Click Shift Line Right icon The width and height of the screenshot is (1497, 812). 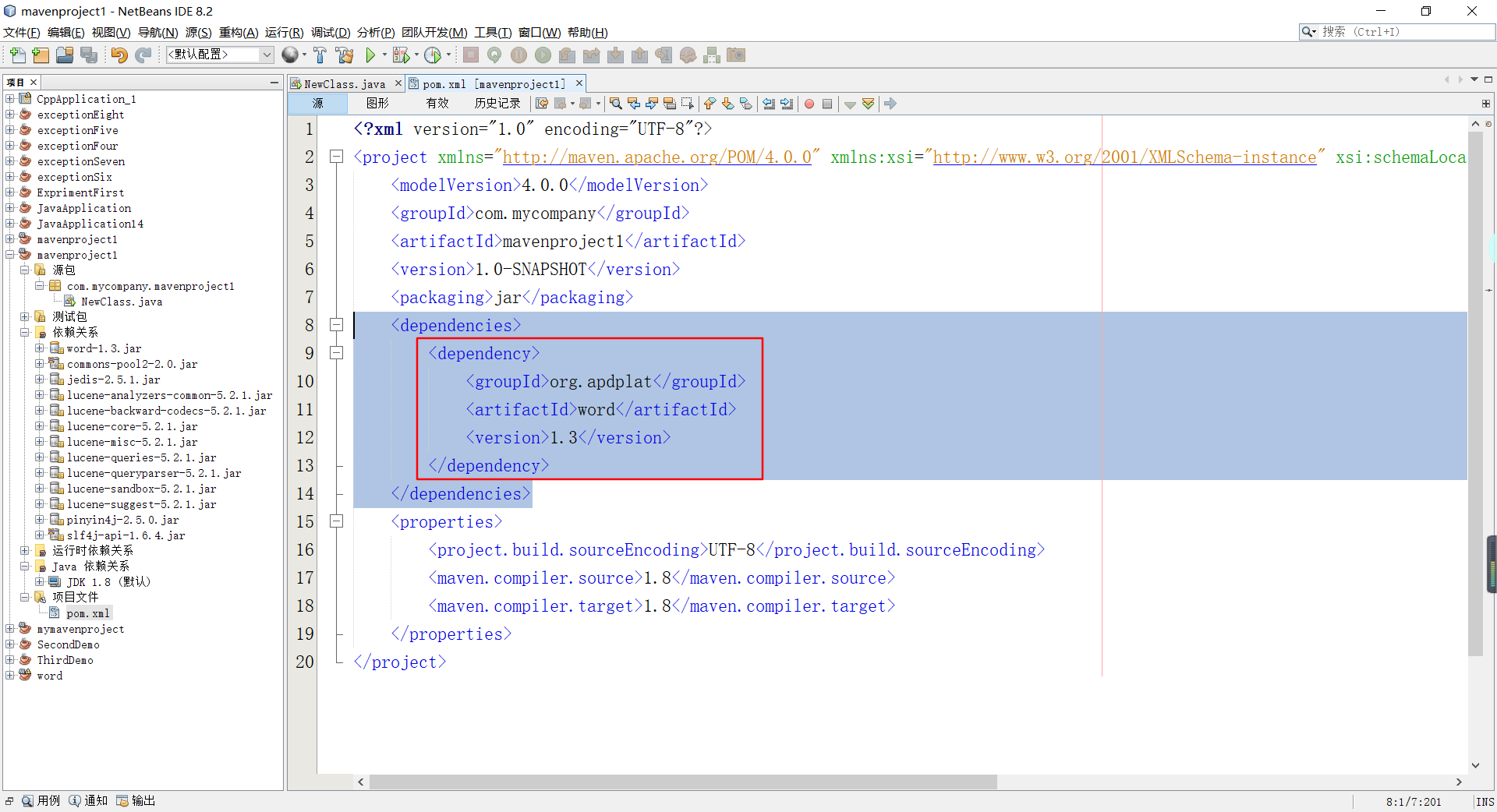coord(787,104)
